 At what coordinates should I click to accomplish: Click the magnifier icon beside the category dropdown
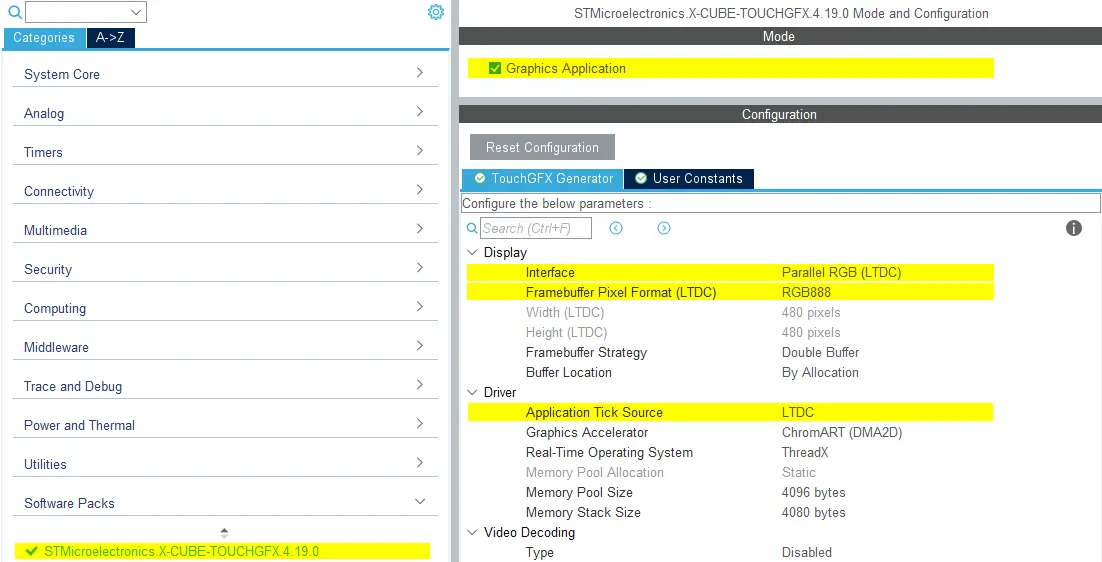pos(15,13)
